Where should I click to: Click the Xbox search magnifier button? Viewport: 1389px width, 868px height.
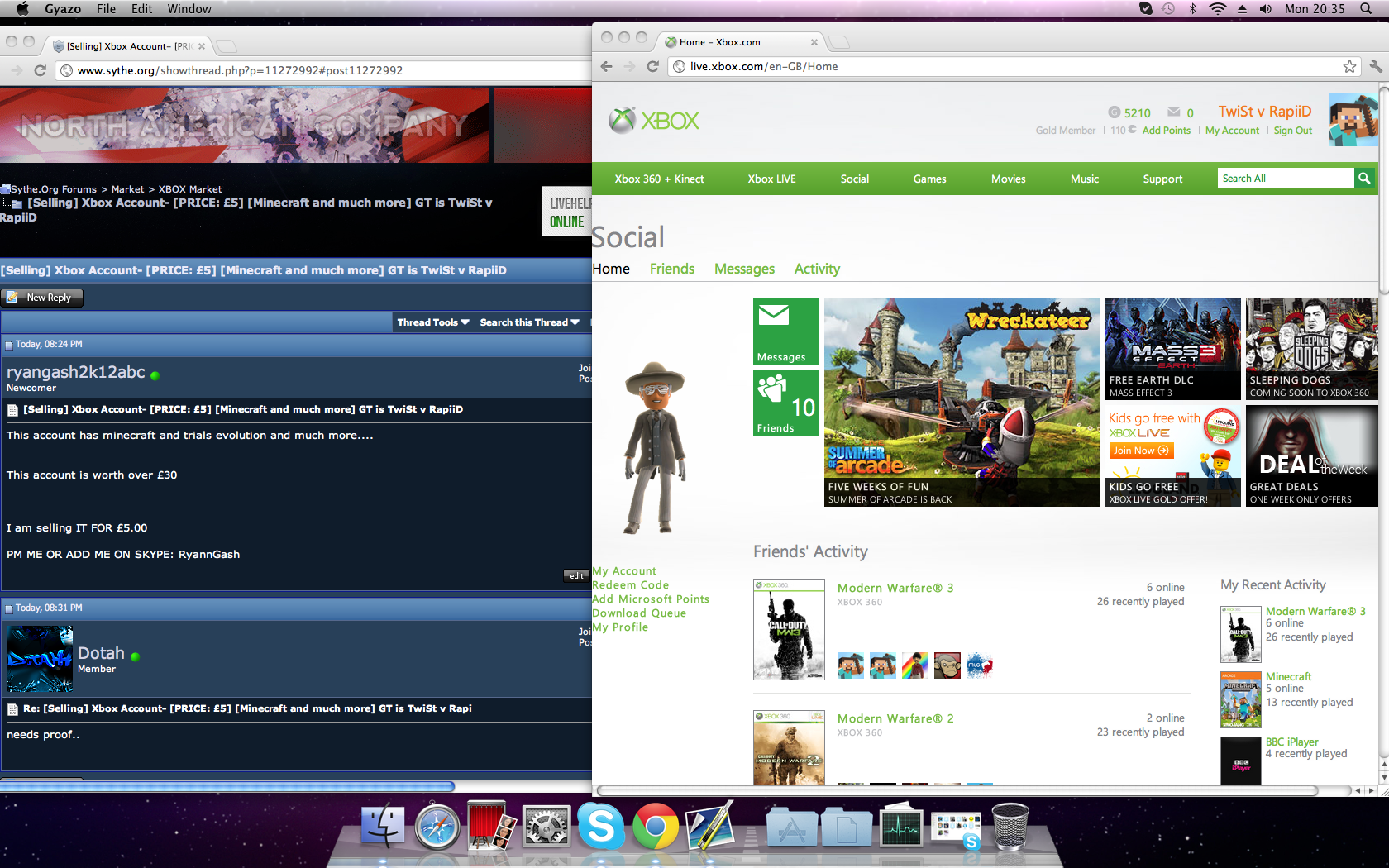(1364, 179)
